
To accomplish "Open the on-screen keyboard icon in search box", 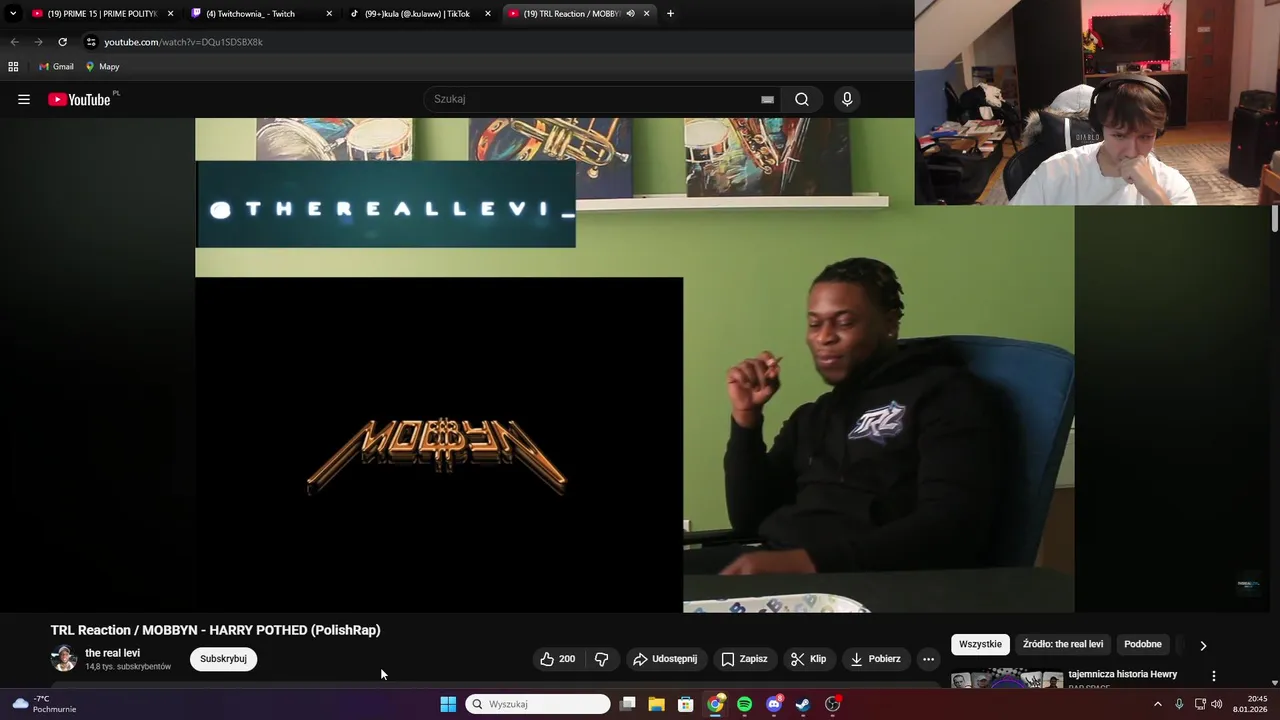I will click(767, 99).
